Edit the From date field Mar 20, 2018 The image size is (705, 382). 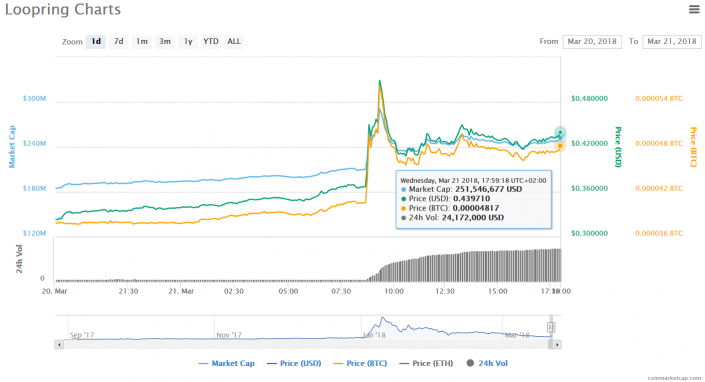click(x=592, y=41)
